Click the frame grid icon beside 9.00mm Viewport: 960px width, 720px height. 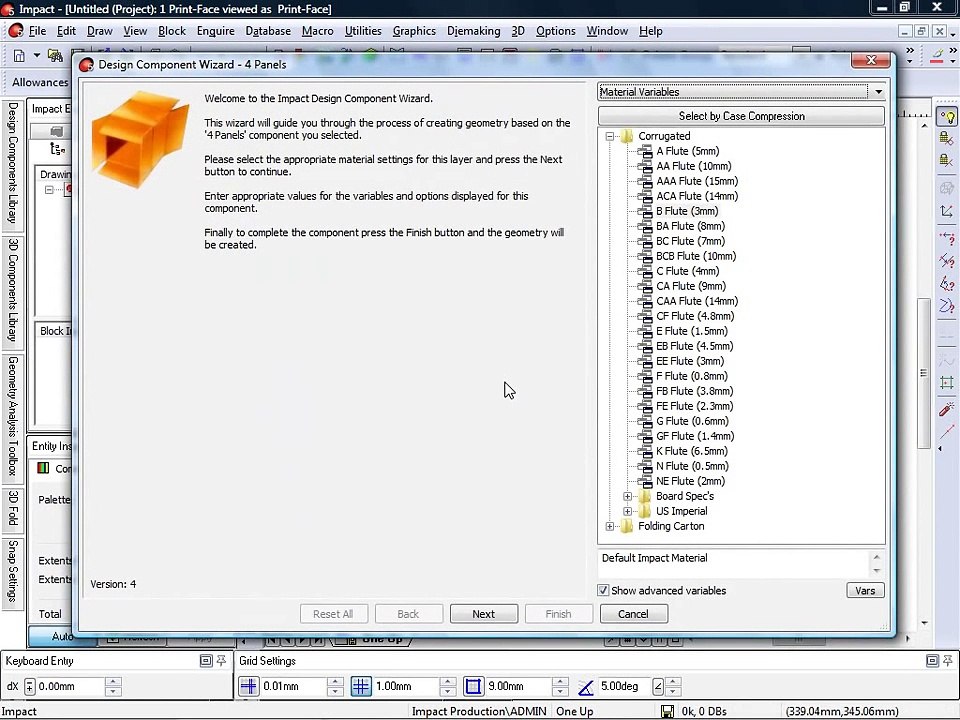point(473,686)
